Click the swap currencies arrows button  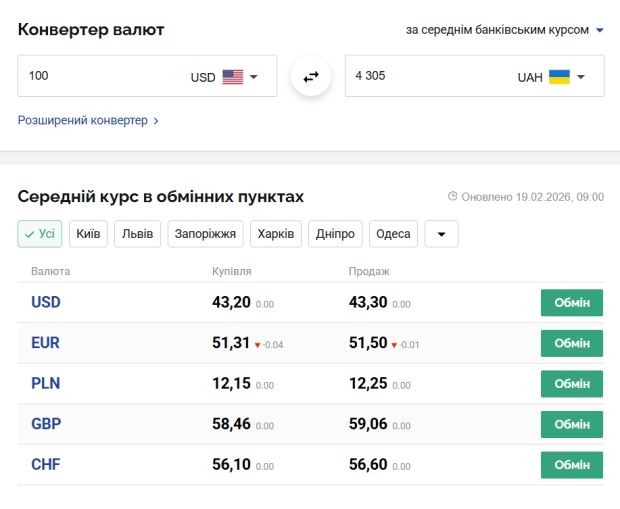[311, 77]
